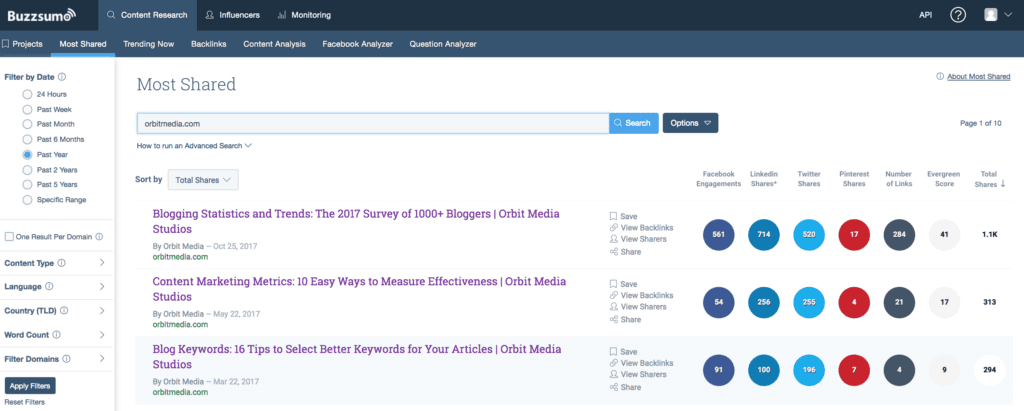Click the 284 Number of Links circle
Viewport: 1024px width, 411px height.
click(x=899, y=235)
